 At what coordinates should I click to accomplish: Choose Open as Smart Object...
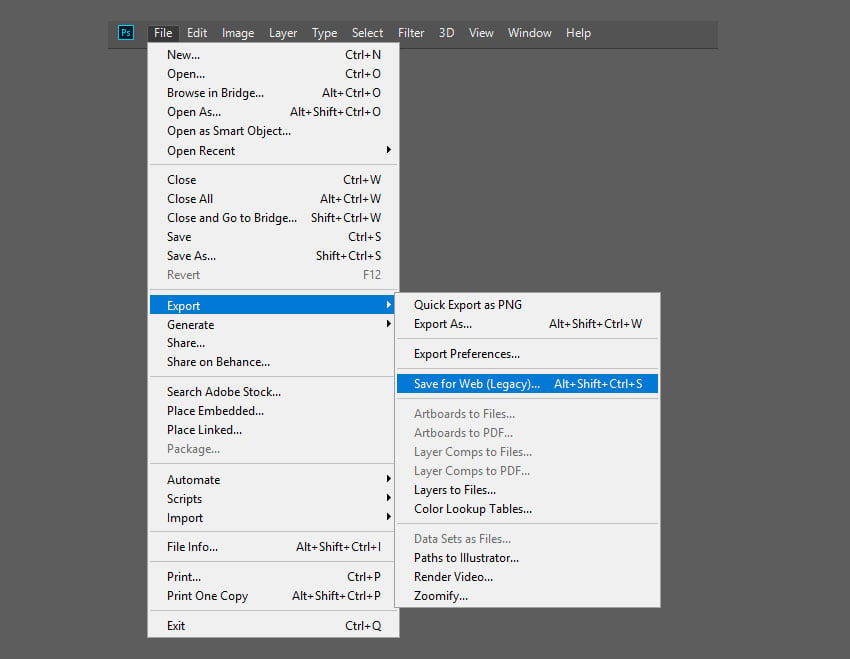tap(274, 131)
